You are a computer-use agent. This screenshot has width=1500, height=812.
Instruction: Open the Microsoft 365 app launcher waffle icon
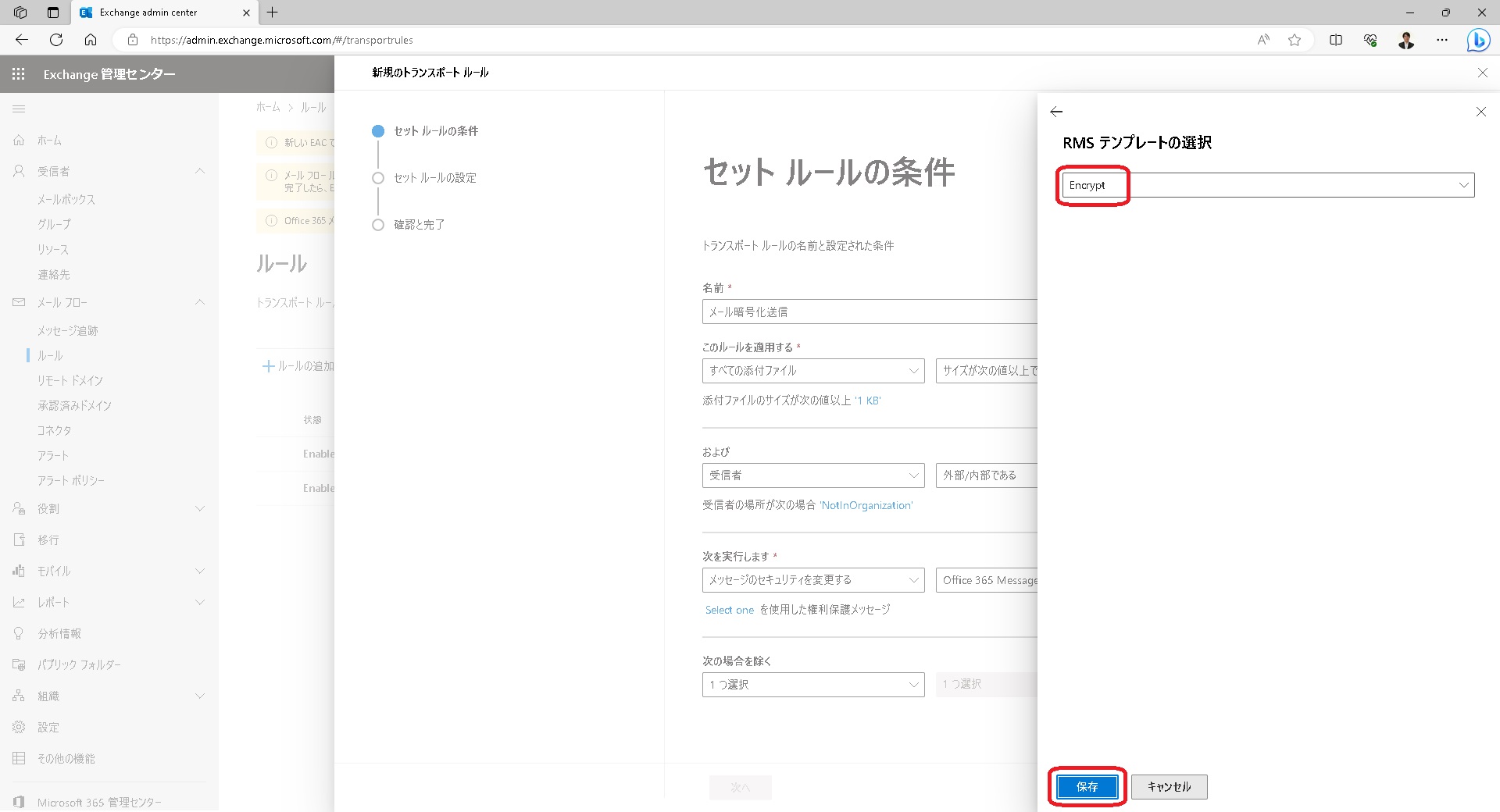pos(18,74)
